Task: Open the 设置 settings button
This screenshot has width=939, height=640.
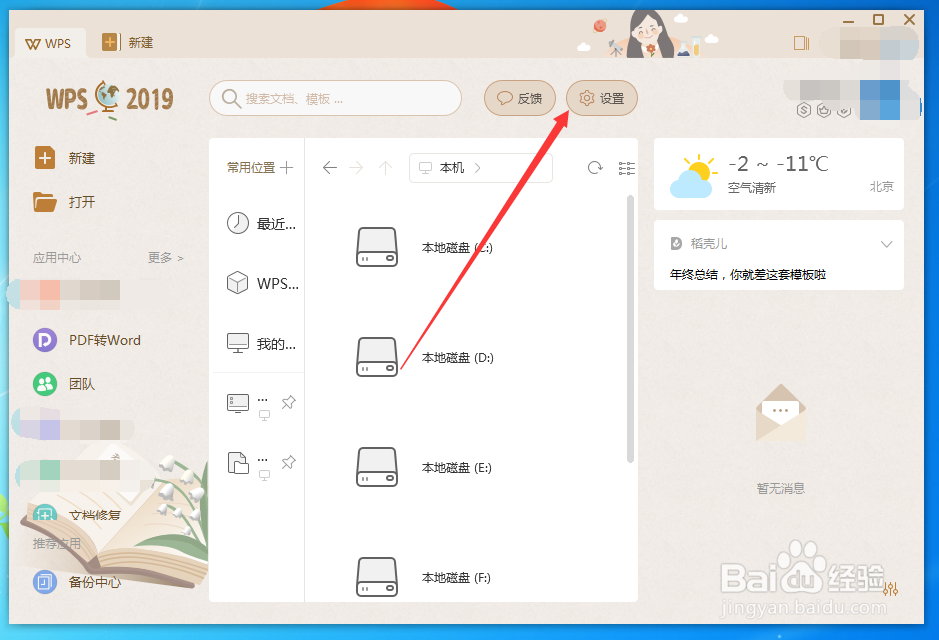Action: click(601, 98)
